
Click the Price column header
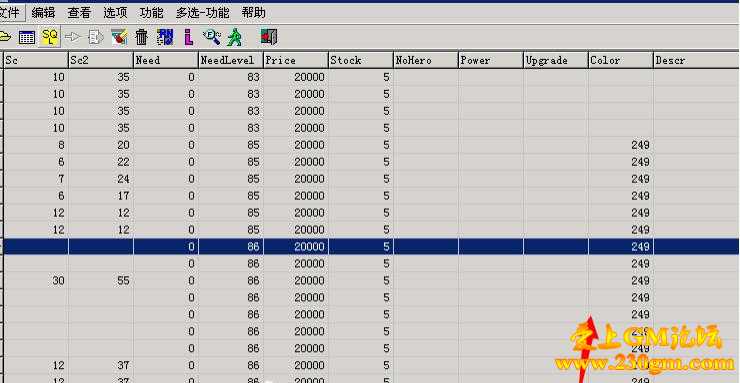[x=296, y=60]
